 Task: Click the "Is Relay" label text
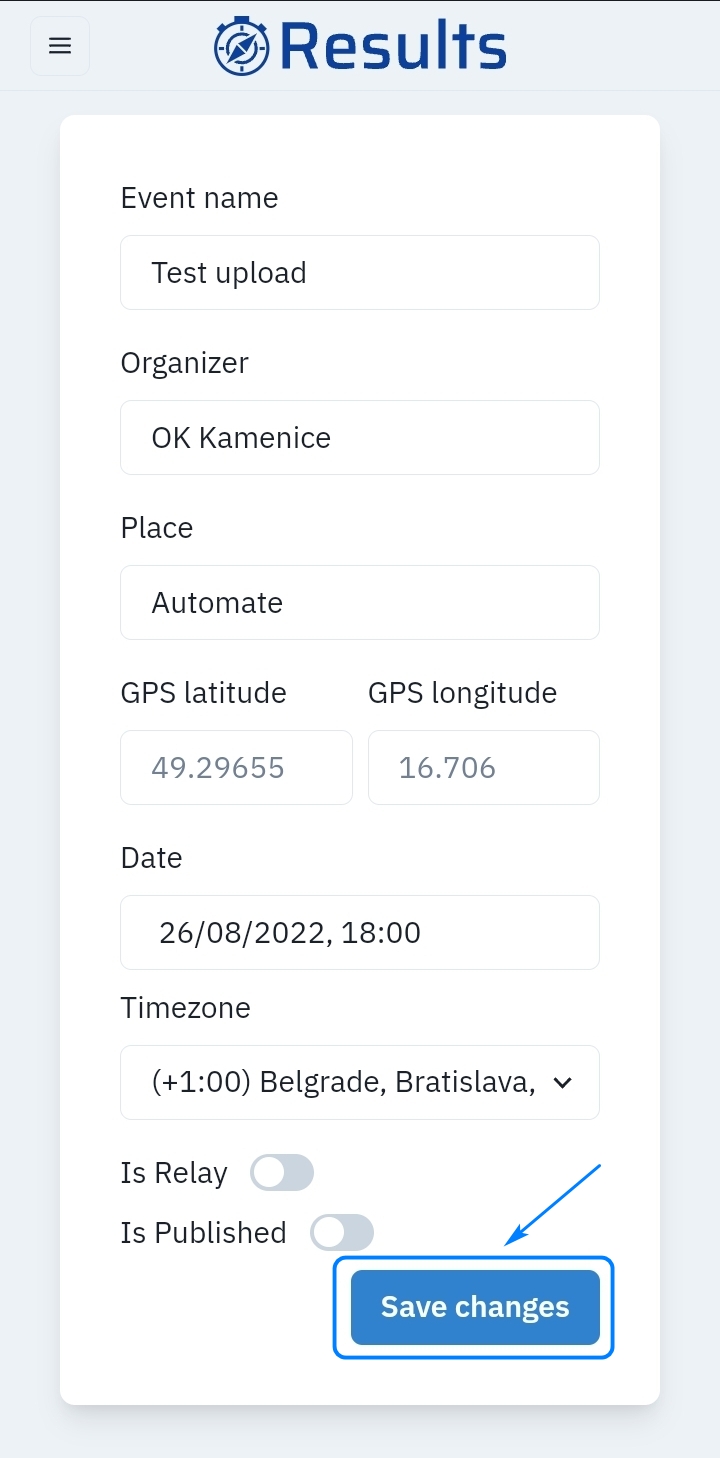pos(174,1172)
